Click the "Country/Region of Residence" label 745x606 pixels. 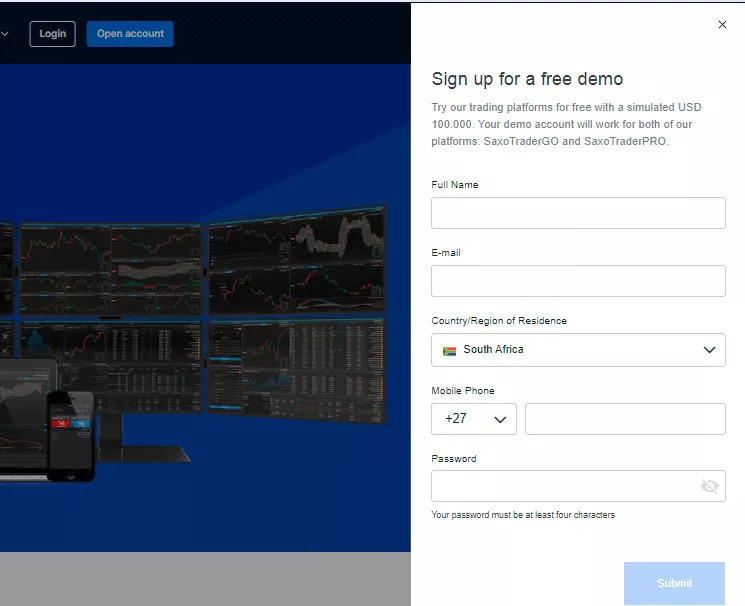(499, 321)
